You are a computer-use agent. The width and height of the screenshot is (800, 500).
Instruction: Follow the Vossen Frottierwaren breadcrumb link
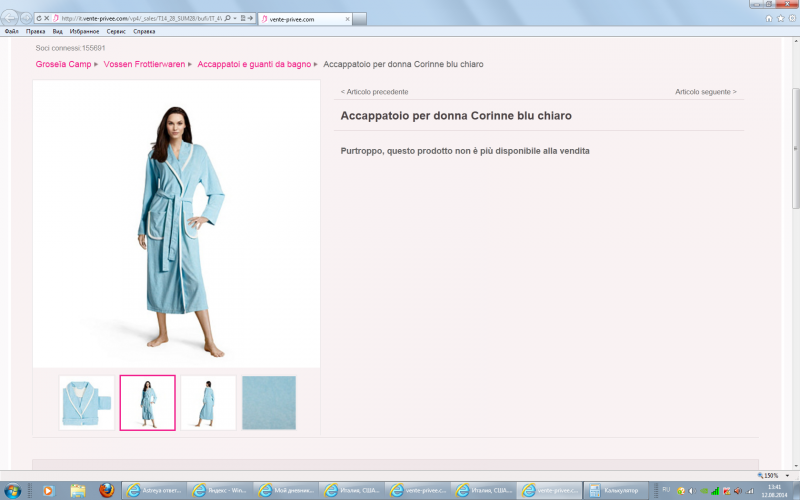pyautogui.click(x=144, y=64)
